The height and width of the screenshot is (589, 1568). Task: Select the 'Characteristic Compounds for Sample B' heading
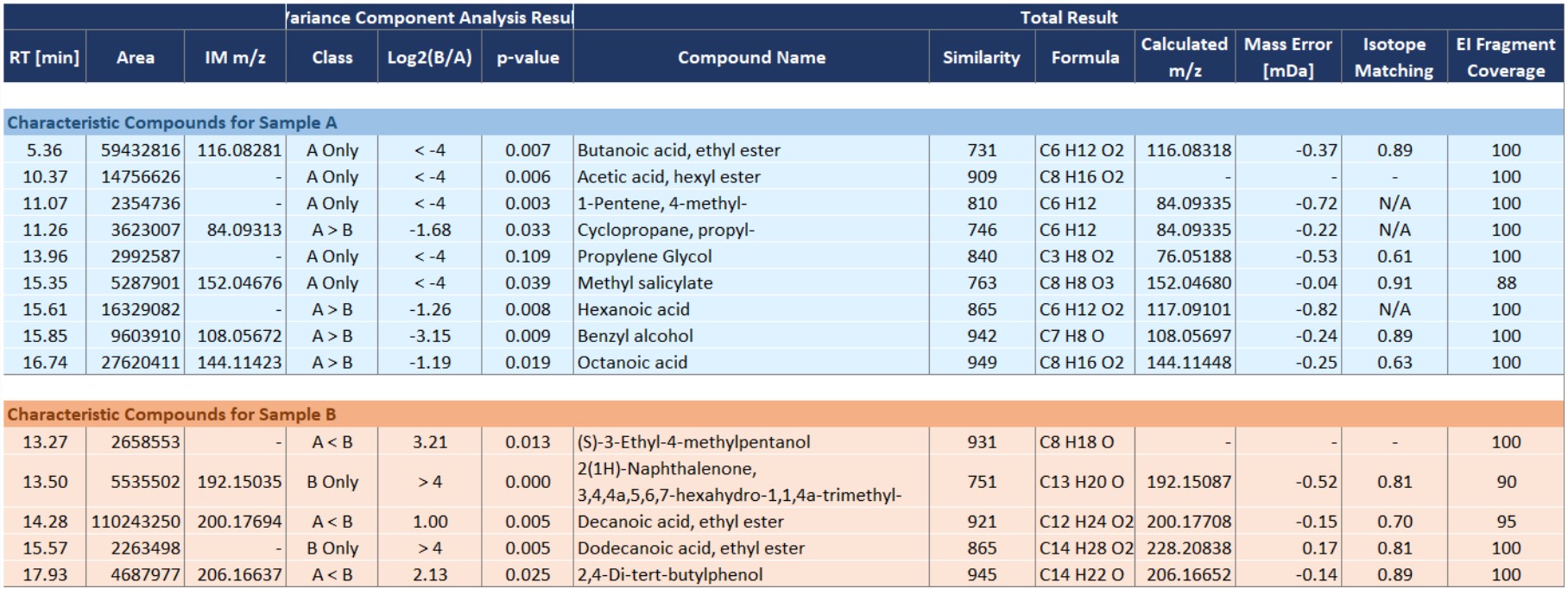click(x=172, y=415)
